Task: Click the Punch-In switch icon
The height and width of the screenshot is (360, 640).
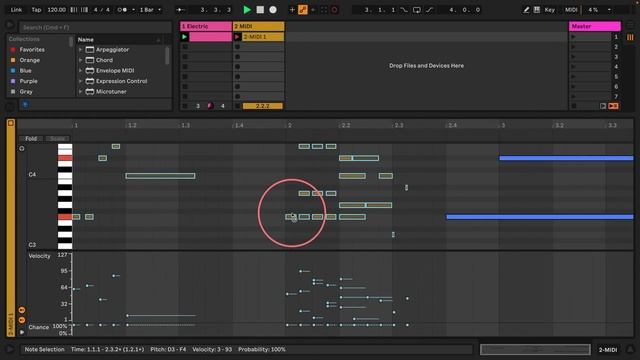Action: click(404, 9)
